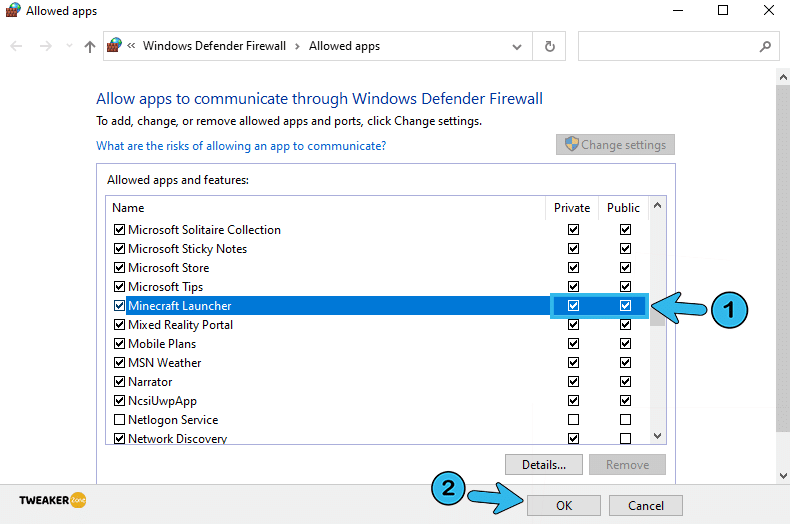
Task: Toggle Minecraft Launcher Private checkbox
Action: pyautogui.click(x=573, y=306)
